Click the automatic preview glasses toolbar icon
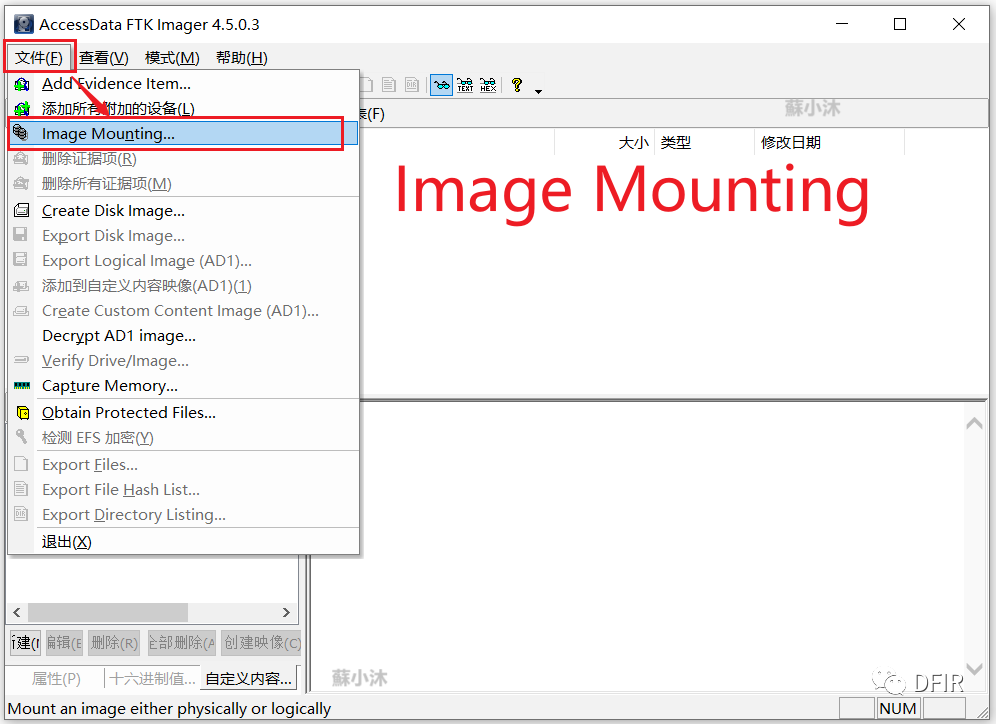996x724 pixels. 441,84
